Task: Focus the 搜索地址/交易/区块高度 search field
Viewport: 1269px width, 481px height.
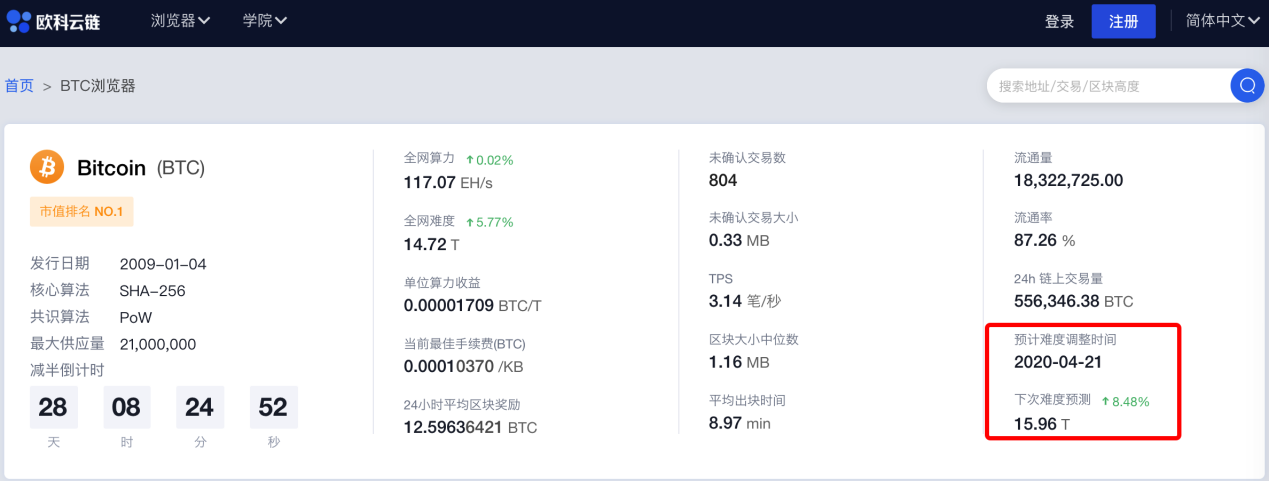Action: click(x=1108, y=86)
